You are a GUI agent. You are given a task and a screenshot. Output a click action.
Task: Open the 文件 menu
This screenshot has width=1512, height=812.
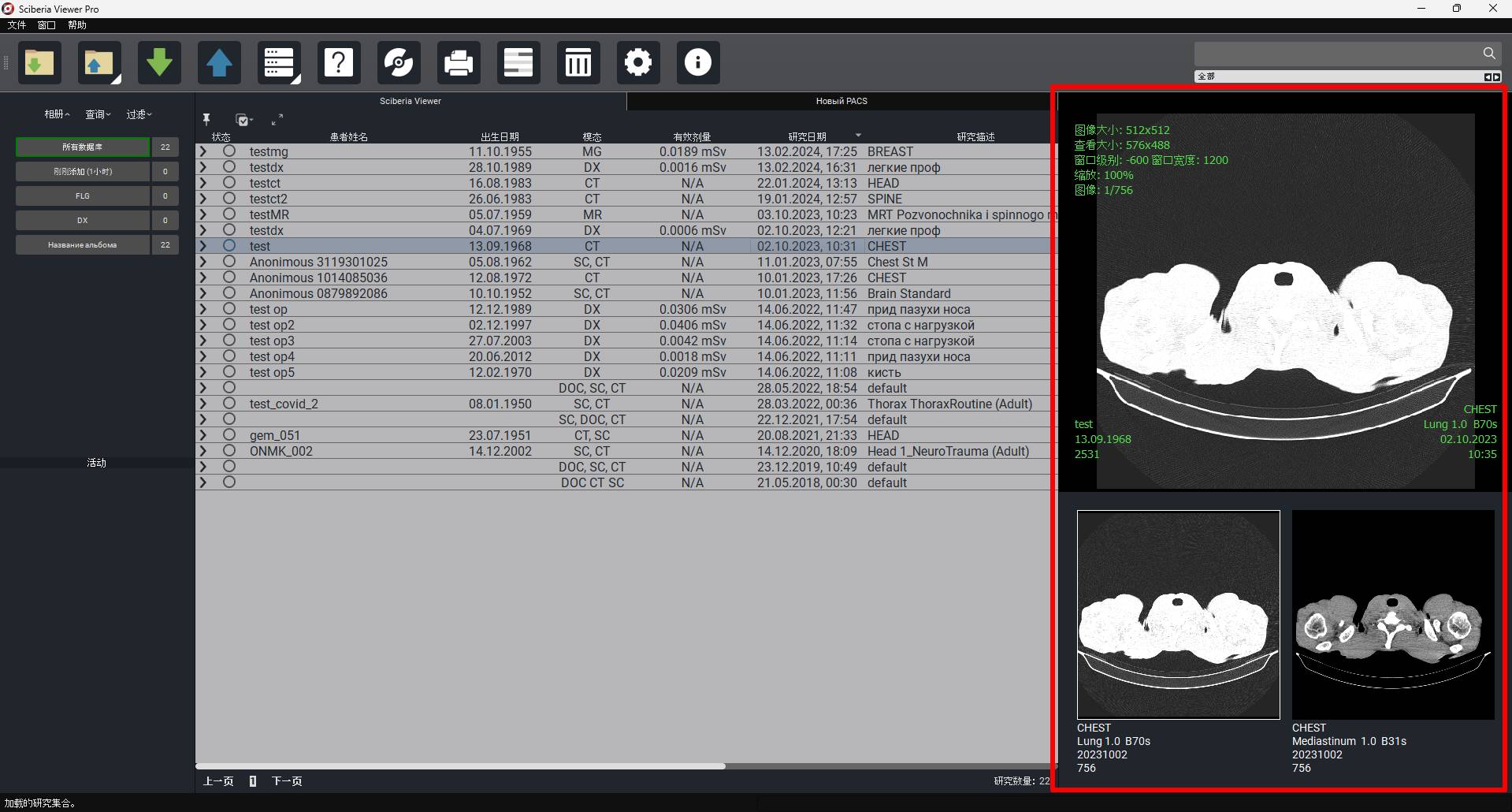pos(17,25)
